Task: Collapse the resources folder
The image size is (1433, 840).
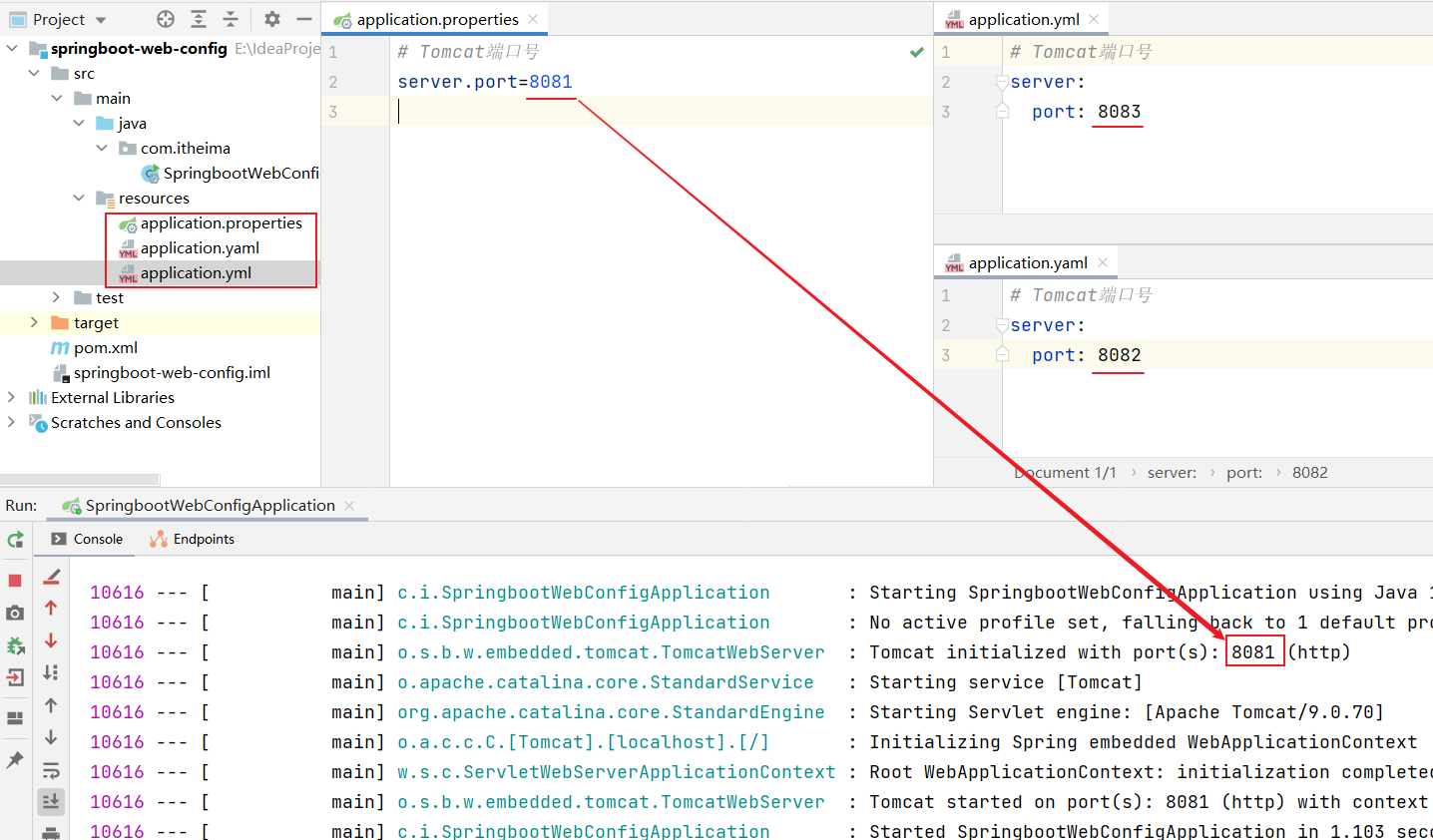Action: click(x=79, y=198)
